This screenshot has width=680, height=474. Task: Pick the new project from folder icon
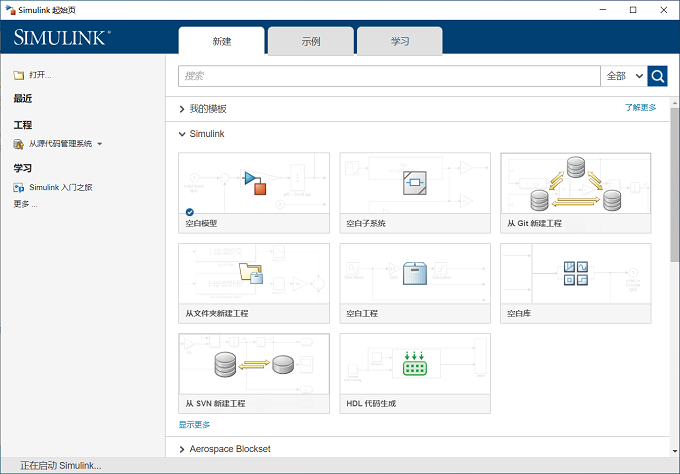tap(251, 273)
